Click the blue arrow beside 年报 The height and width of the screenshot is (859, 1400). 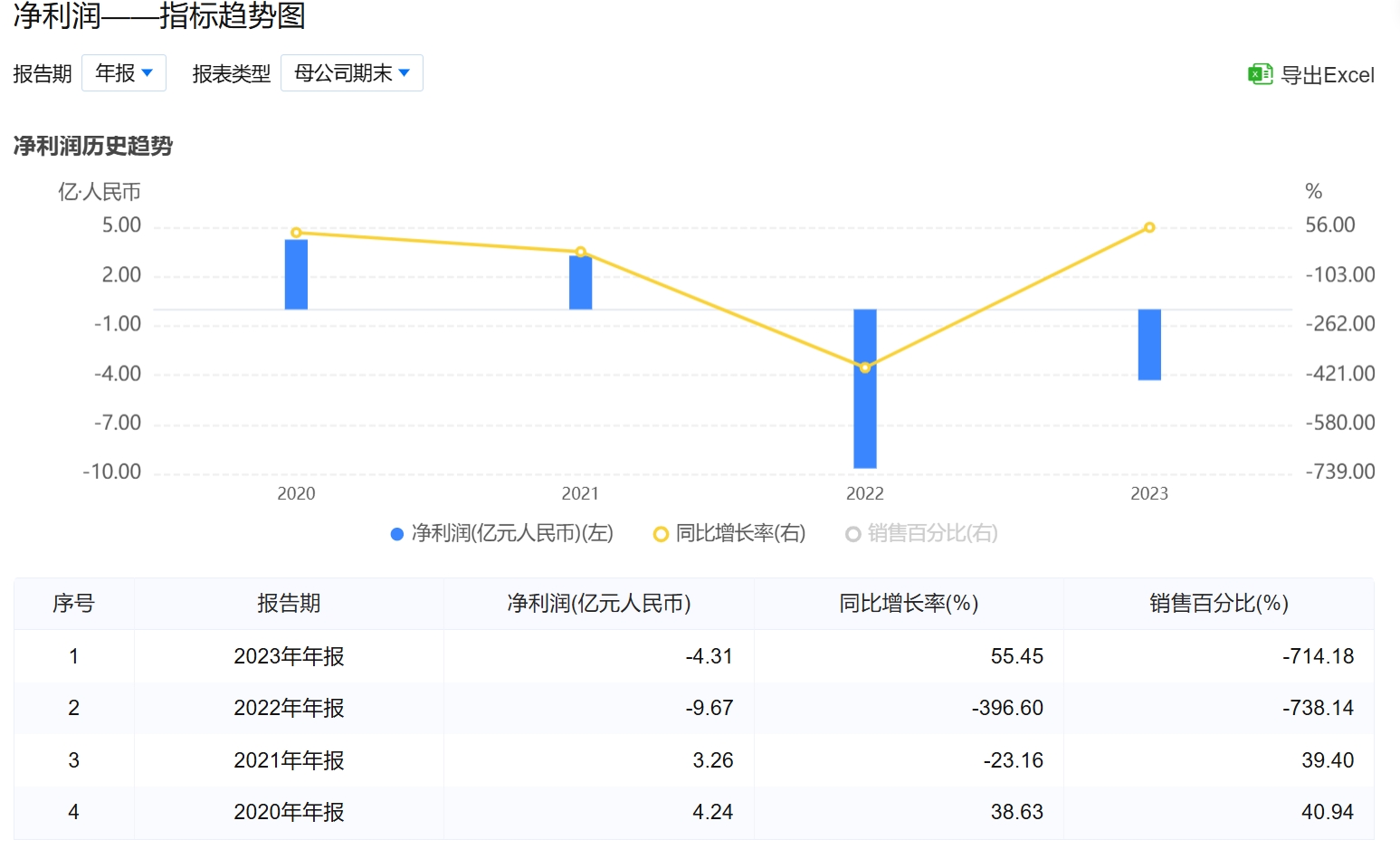click(x=148, y=73)
